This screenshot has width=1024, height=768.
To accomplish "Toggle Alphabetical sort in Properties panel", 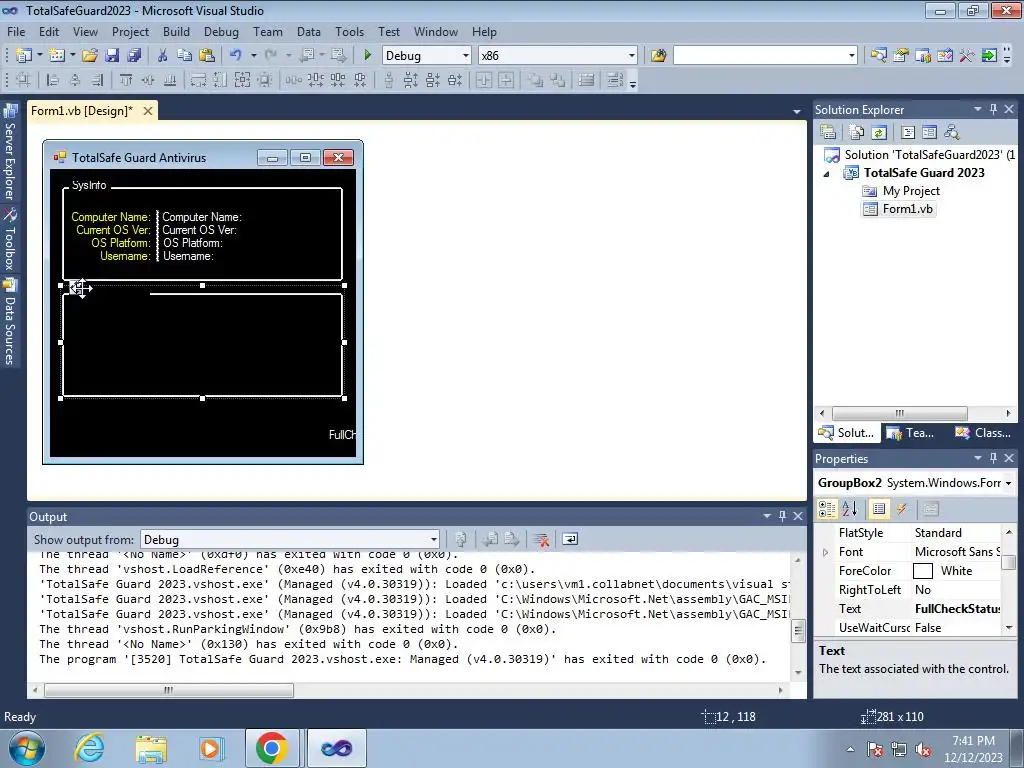I will coord(850,509).
